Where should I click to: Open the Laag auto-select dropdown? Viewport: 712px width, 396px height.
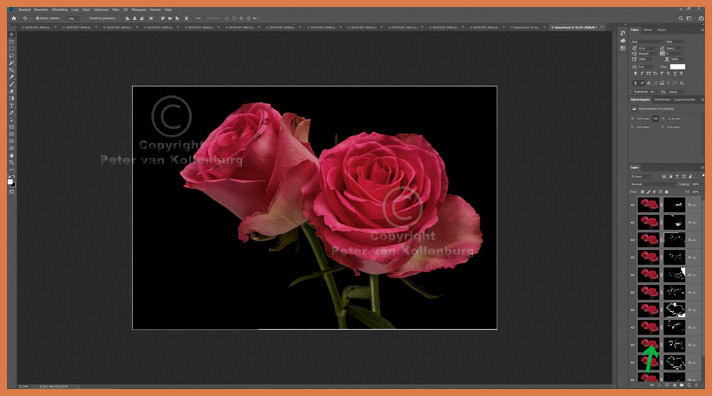(73, 18)
